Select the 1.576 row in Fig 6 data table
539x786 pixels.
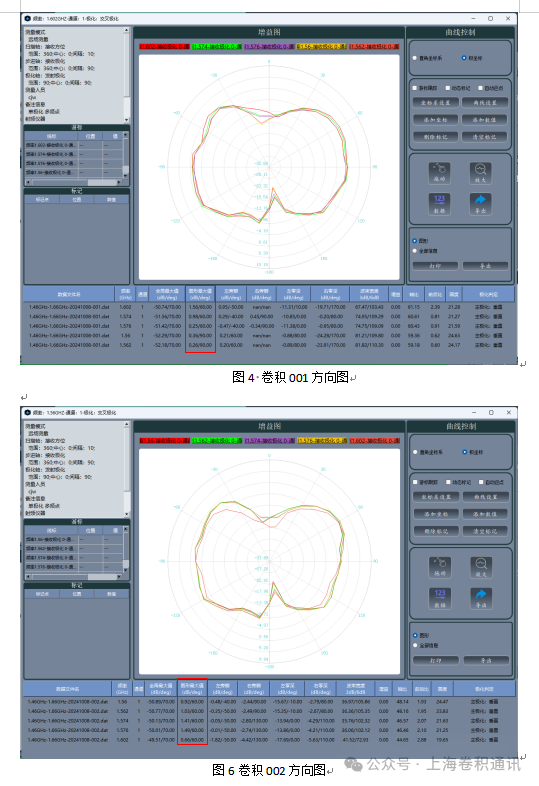click(x=270, y=730)
